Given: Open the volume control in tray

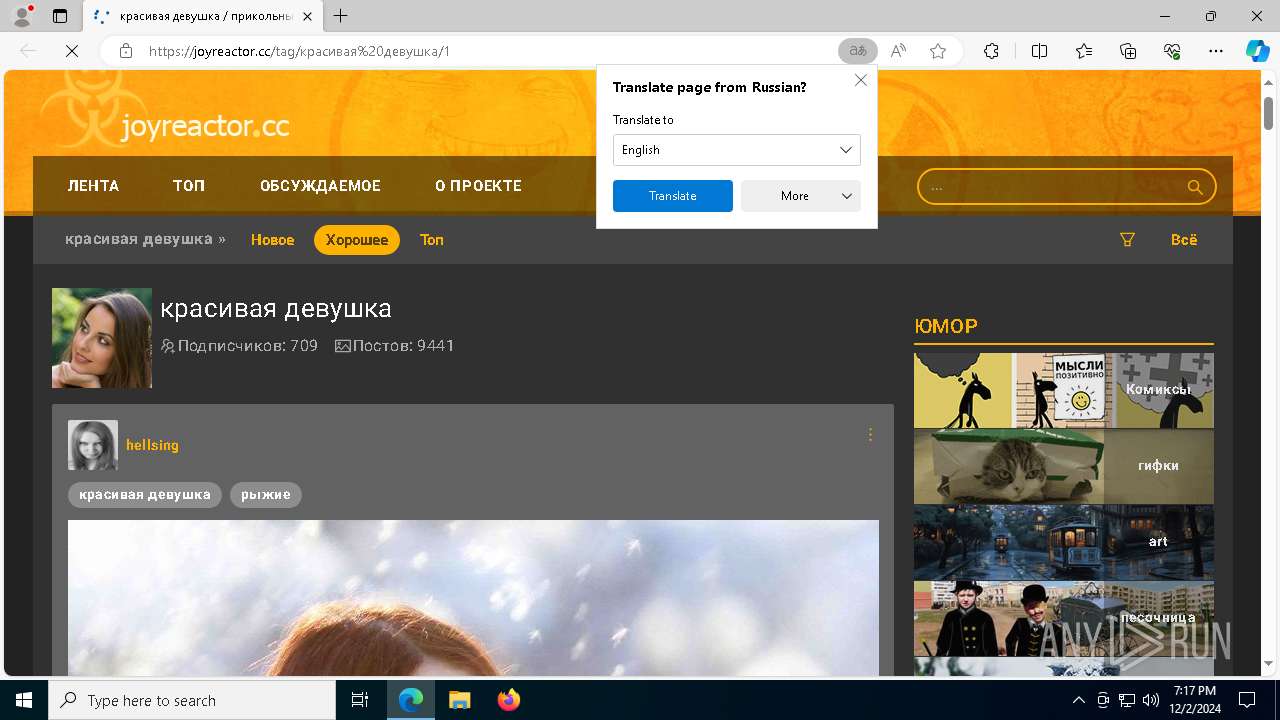Looking at the screenshot, I should 1150,700.
